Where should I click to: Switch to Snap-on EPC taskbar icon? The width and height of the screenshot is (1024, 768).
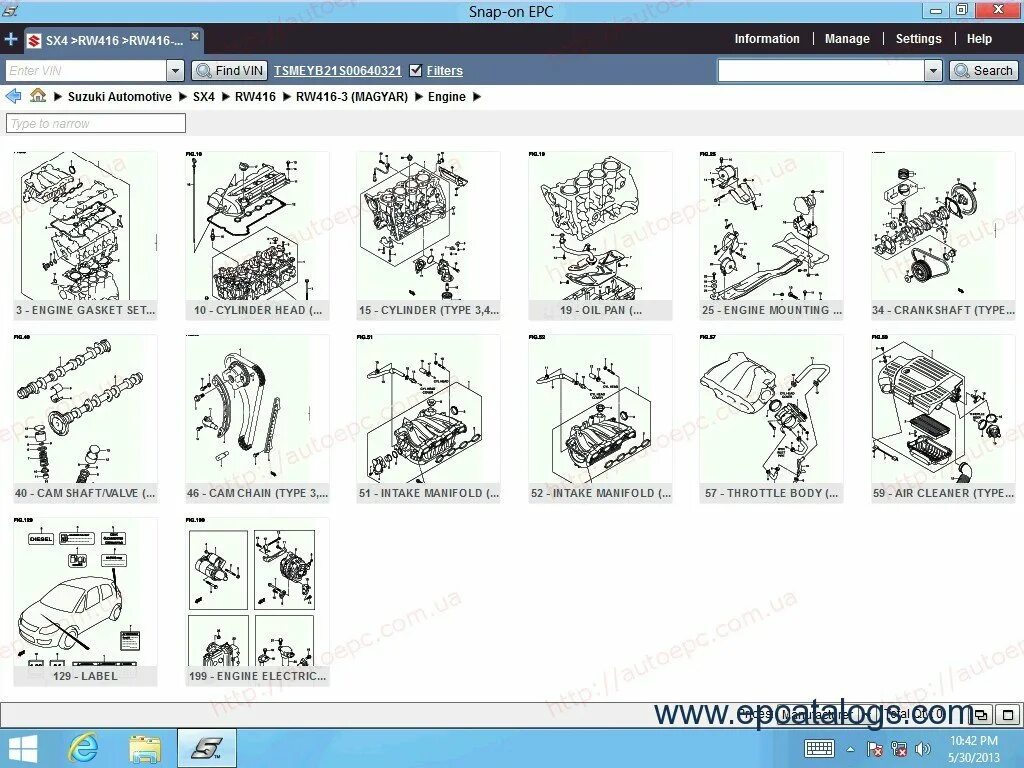[207, 748]
